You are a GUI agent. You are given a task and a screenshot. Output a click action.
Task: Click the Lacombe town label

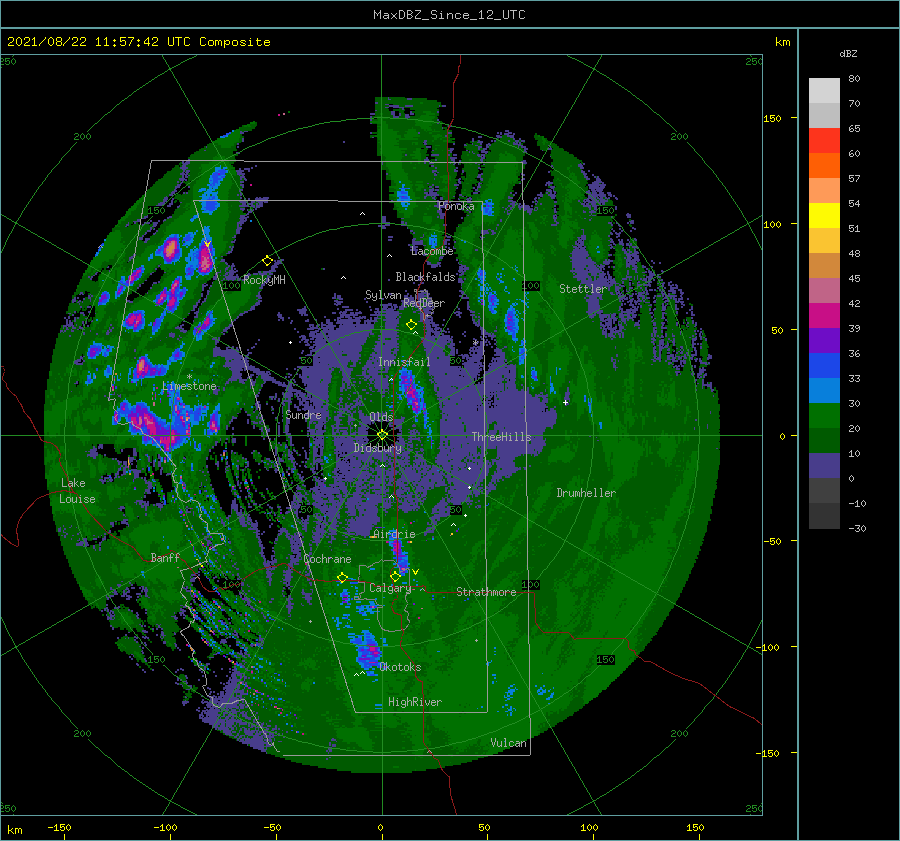click(x=432, y=251)
